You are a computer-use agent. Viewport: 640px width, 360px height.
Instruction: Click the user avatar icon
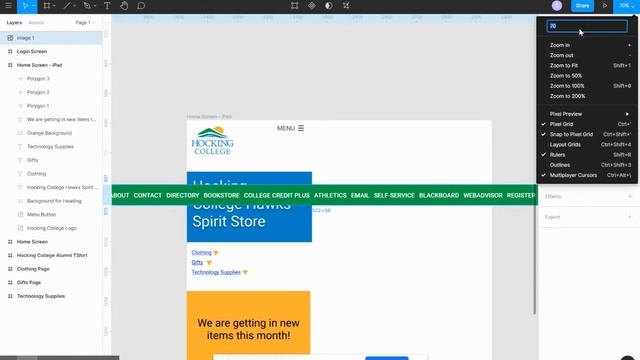click(x=557, y=6)
